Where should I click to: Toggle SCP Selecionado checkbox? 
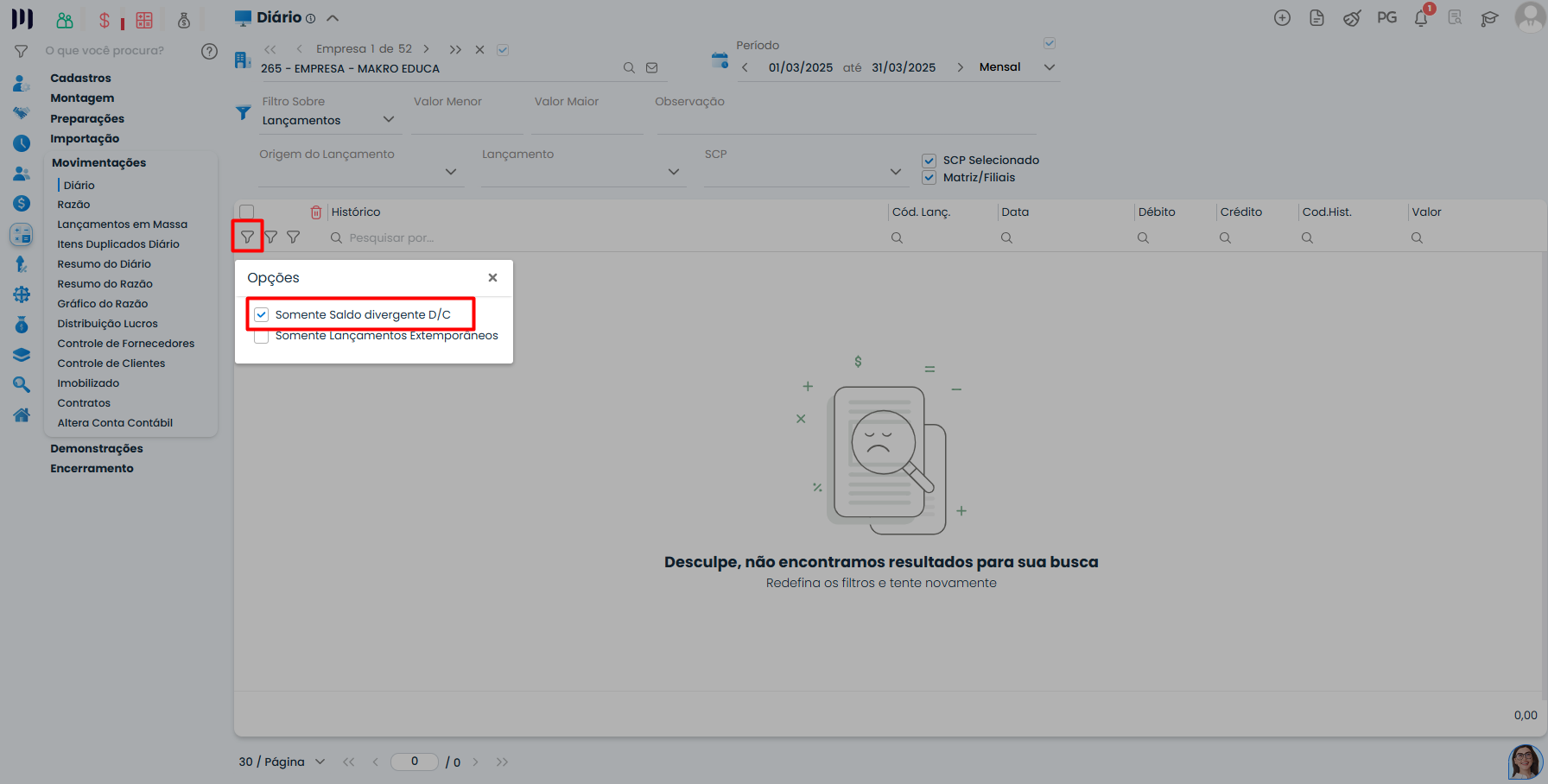[x=929, y=161]
